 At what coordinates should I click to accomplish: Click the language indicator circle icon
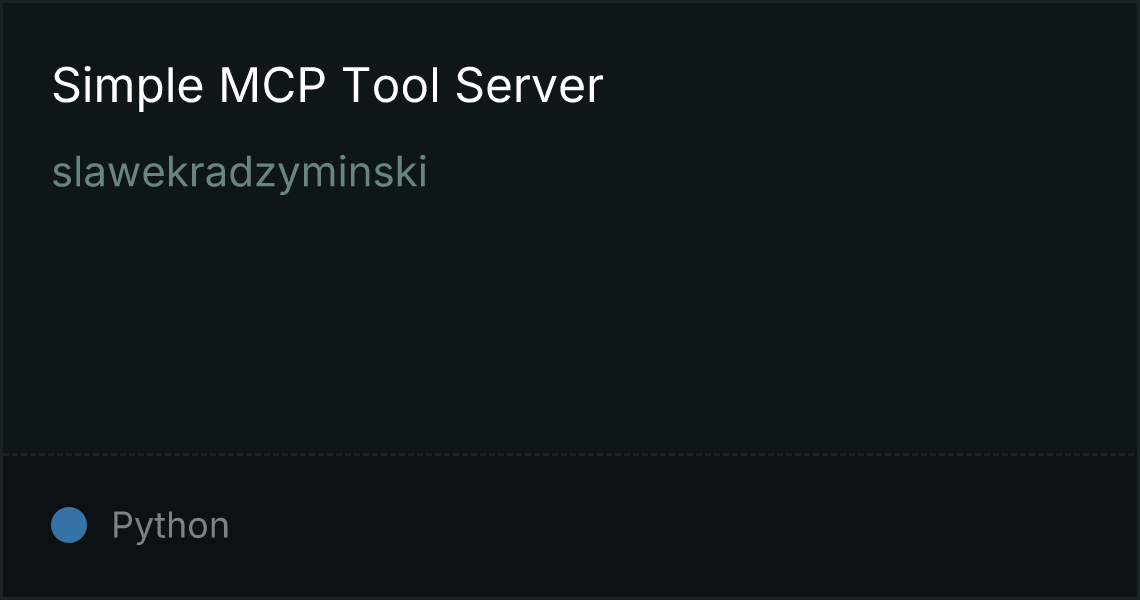coord(69,525)
